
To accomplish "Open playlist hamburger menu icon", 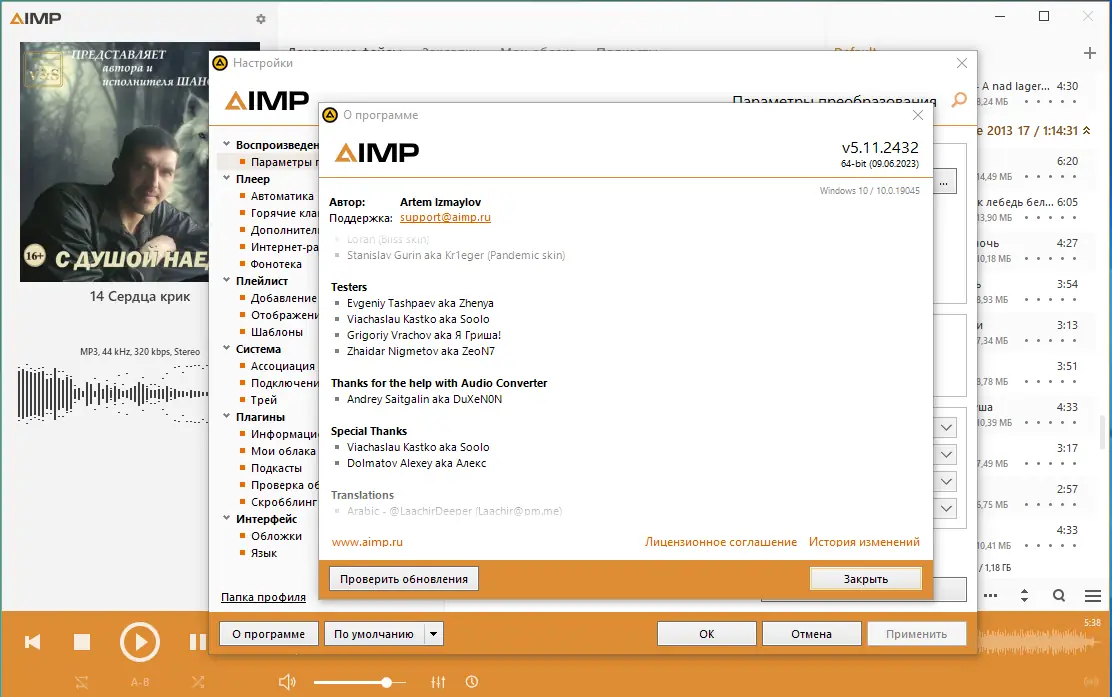I will (x=1093, y=596).
